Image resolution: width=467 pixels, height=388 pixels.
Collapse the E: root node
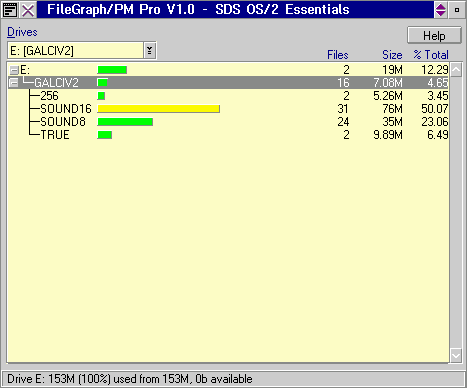[x=14, y=70]
